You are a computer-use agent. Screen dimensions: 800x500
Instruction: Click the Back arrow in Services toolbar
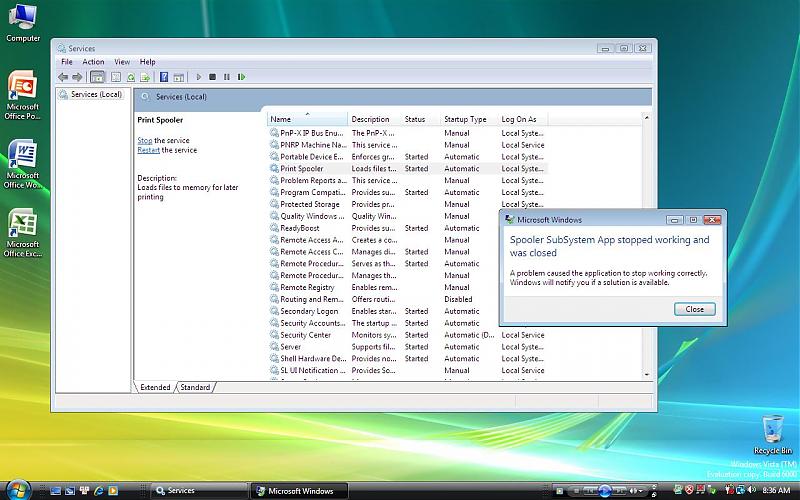(63, 77)
